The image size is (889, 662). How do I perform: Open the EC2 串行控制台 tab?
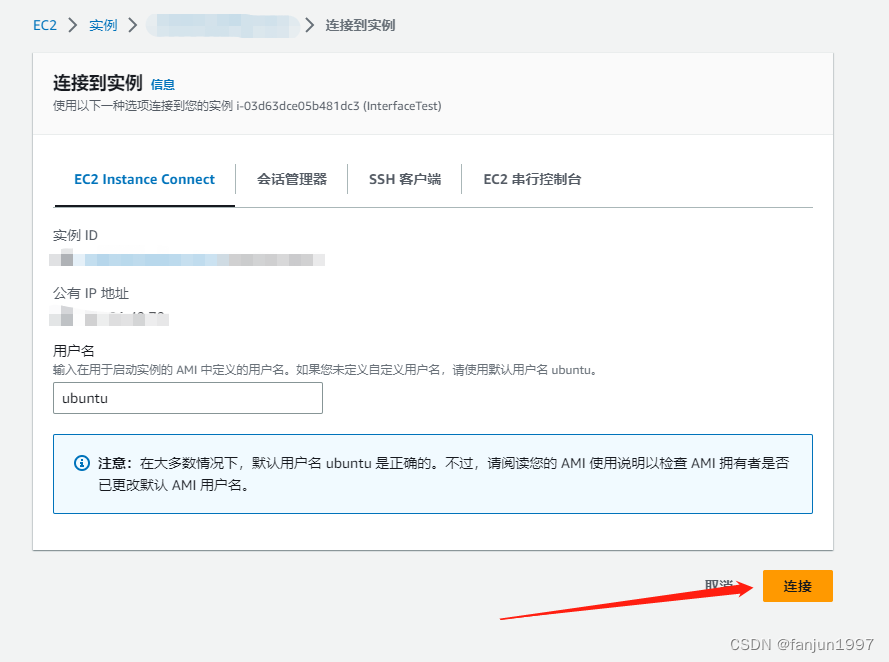pos(532,180)
